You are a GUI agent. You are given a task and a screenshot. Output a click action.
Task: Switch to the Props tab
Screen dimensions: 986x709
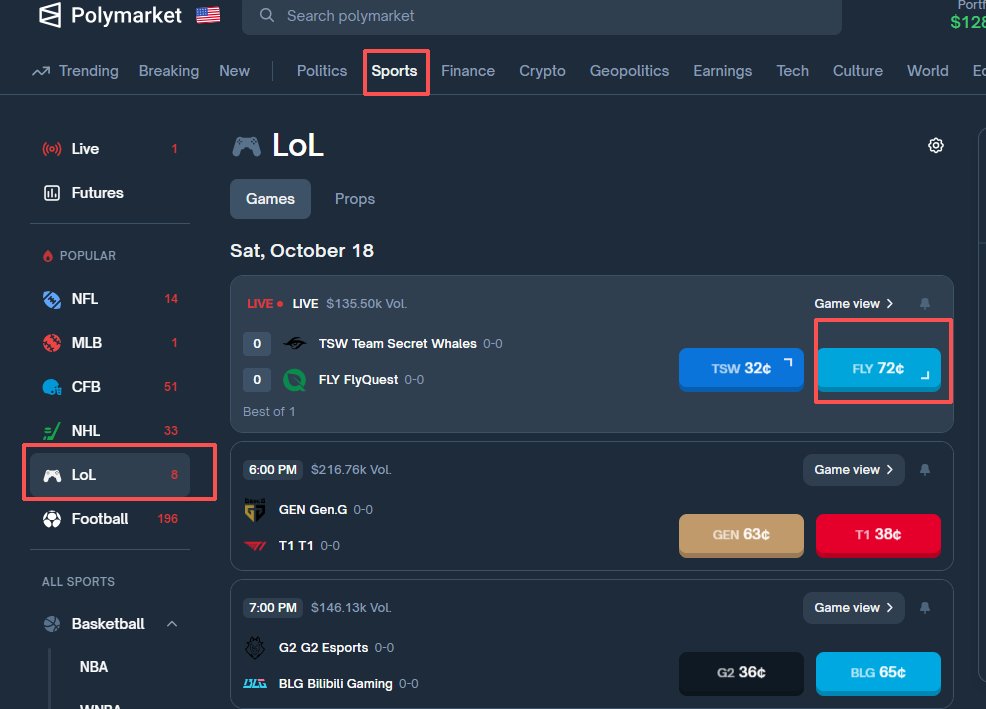(x=355, y=199)
